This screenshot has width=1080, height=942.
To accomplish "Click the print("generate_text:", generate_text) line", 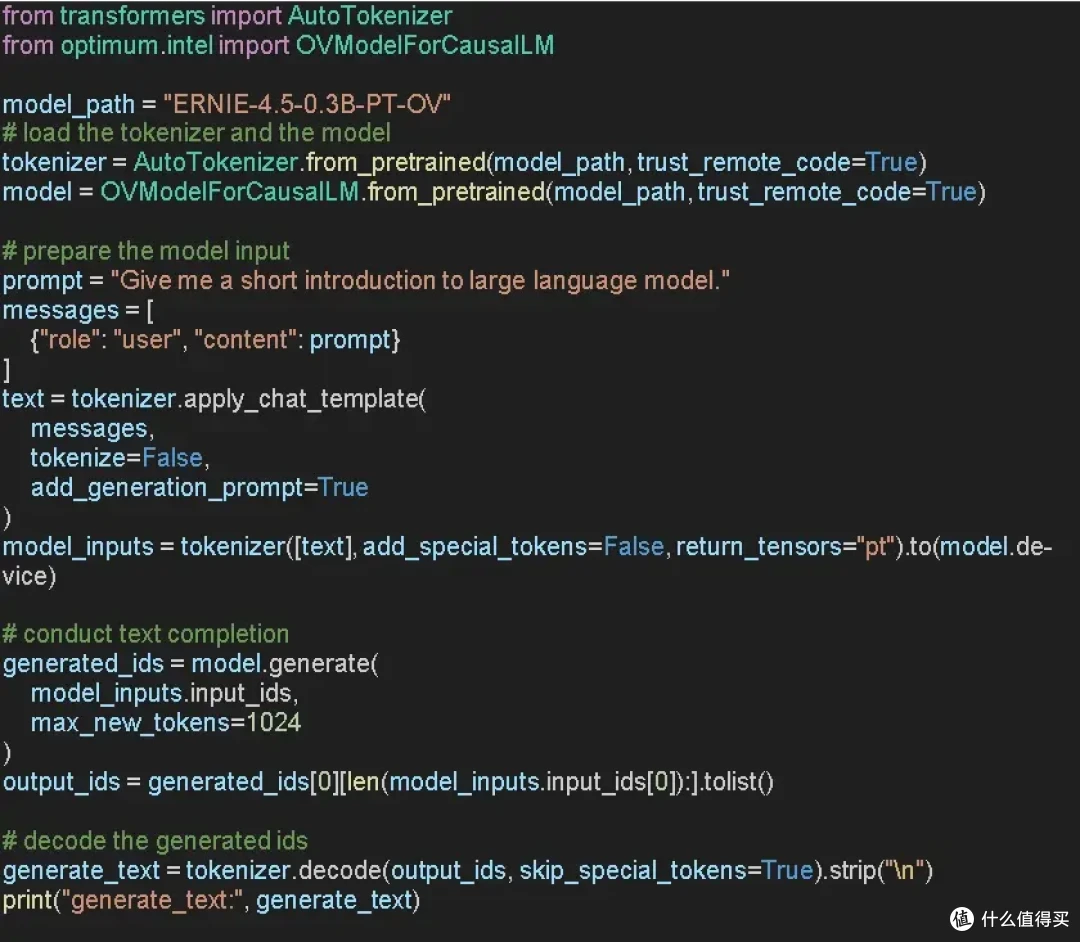I will [x=211, y=901].
